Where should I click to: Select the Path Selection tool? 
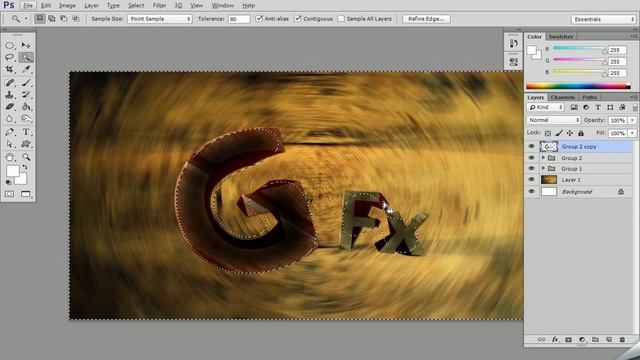coord(9,144)
